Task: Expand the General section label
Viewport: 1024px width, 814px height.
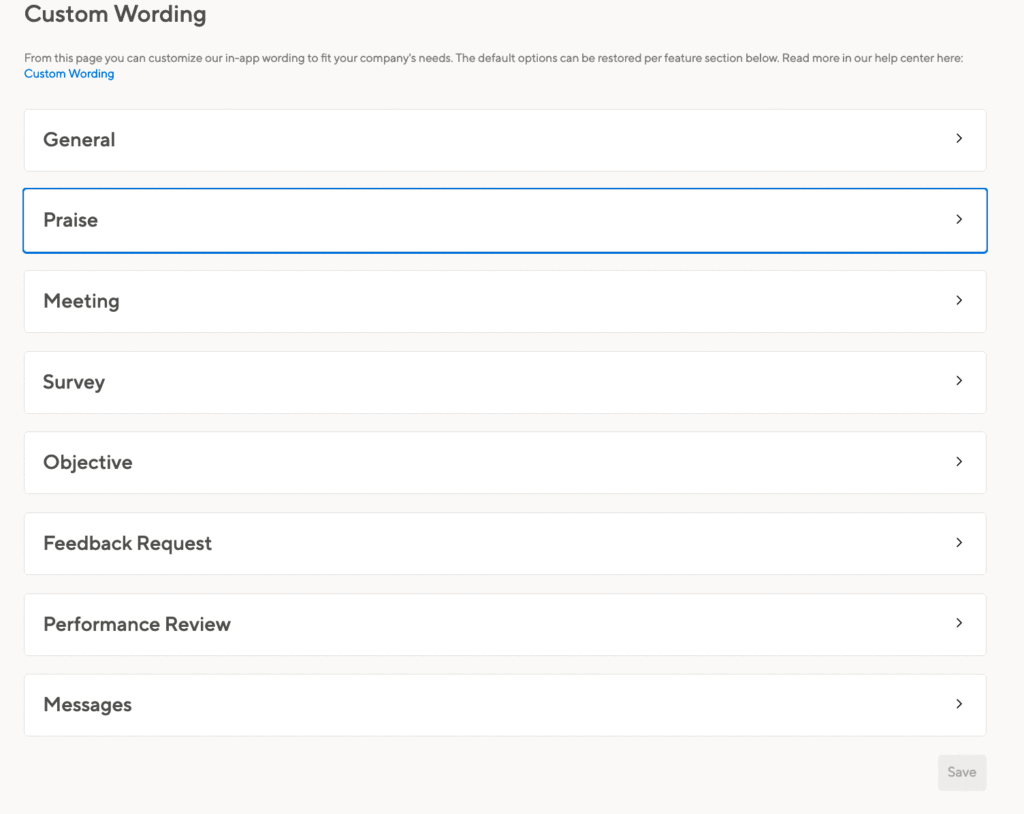Action: 79,140
